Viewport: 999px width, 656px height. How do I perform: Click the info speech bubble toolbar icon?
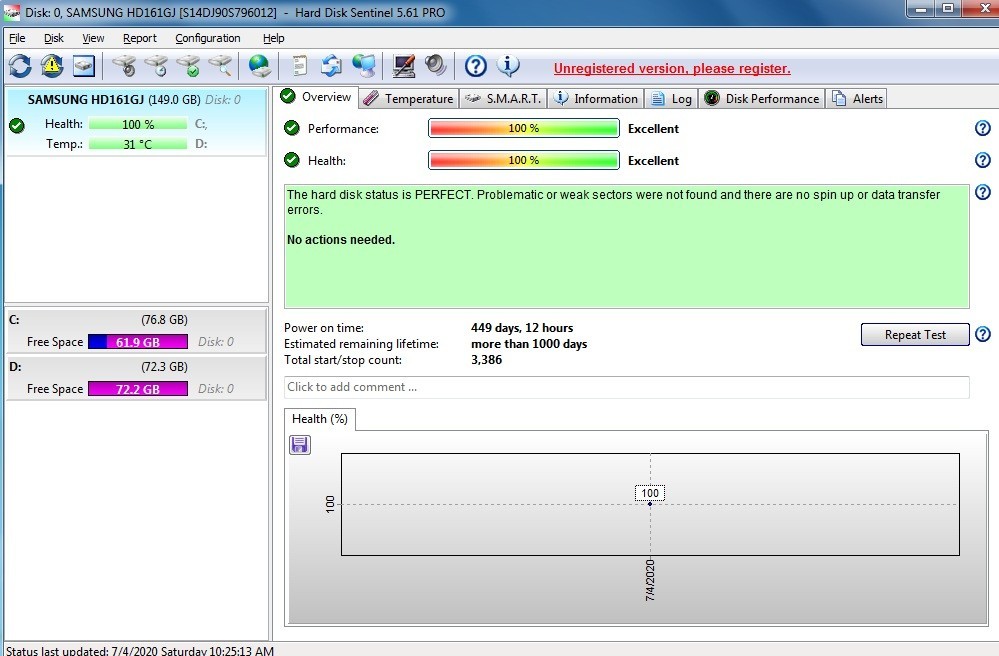[508, 66]
